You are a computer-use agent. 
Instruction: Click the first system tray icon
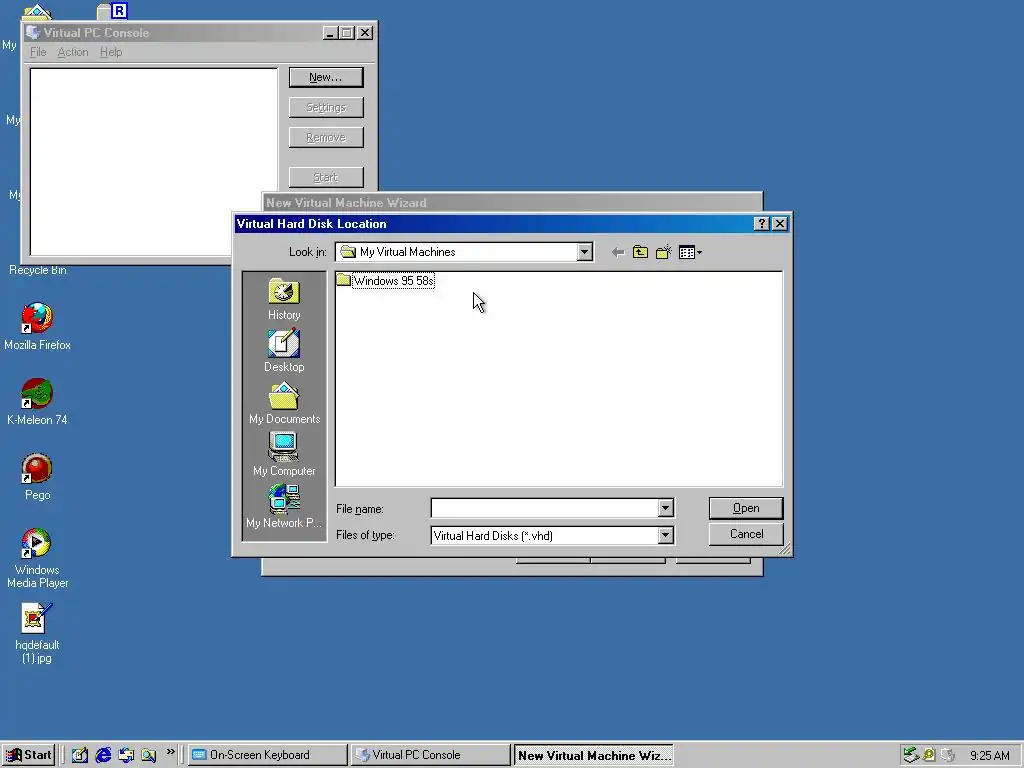pos(911,755)
